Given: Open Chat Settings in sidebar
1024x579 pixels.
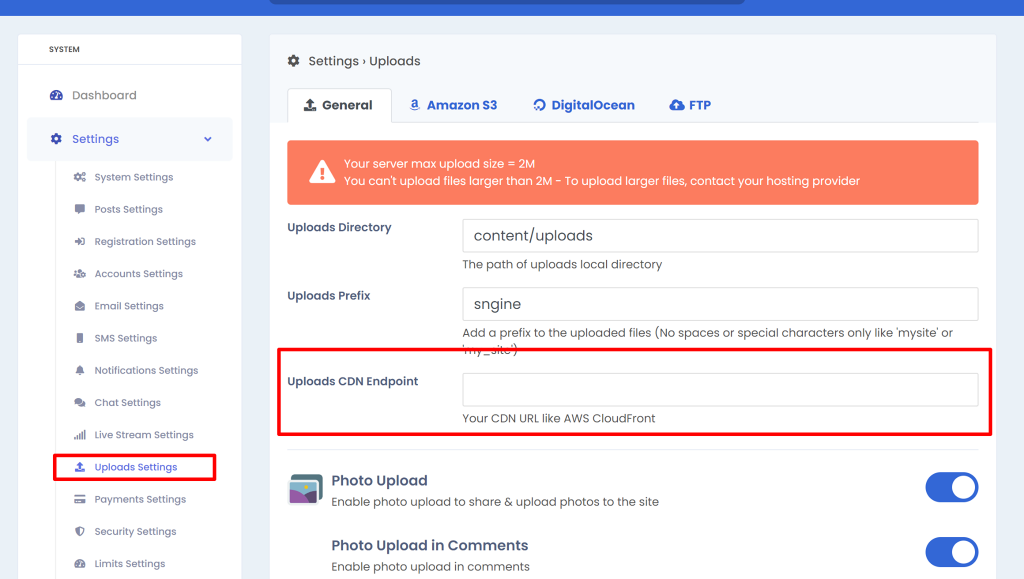Looking at the screenshot, I should point(127,403).
